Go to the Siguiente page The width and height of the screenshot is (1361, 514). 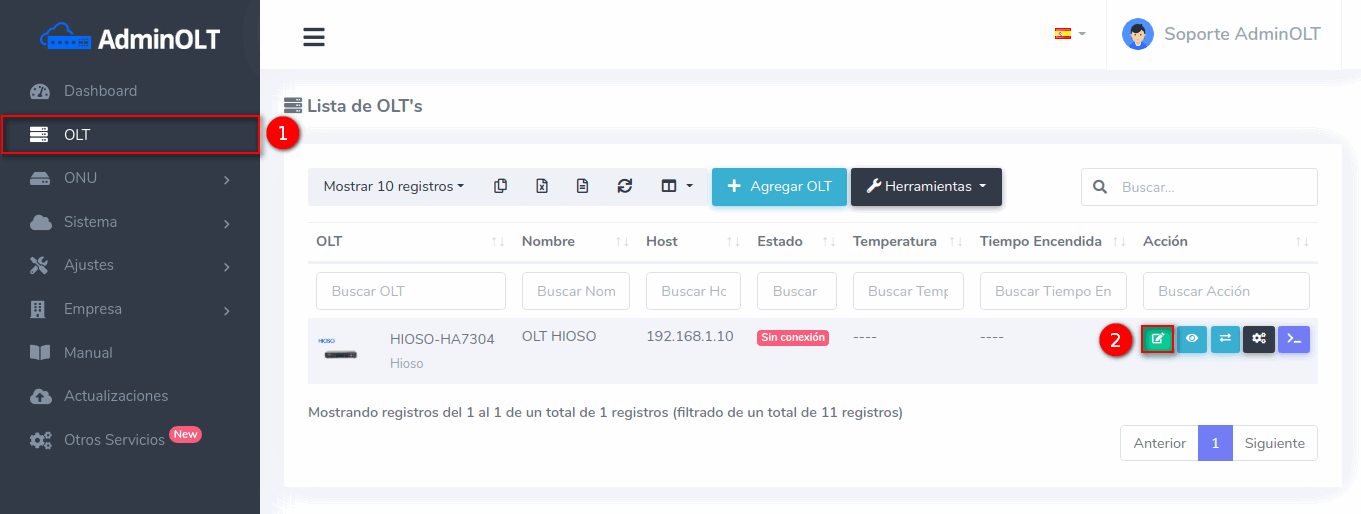click(1274, 443)
